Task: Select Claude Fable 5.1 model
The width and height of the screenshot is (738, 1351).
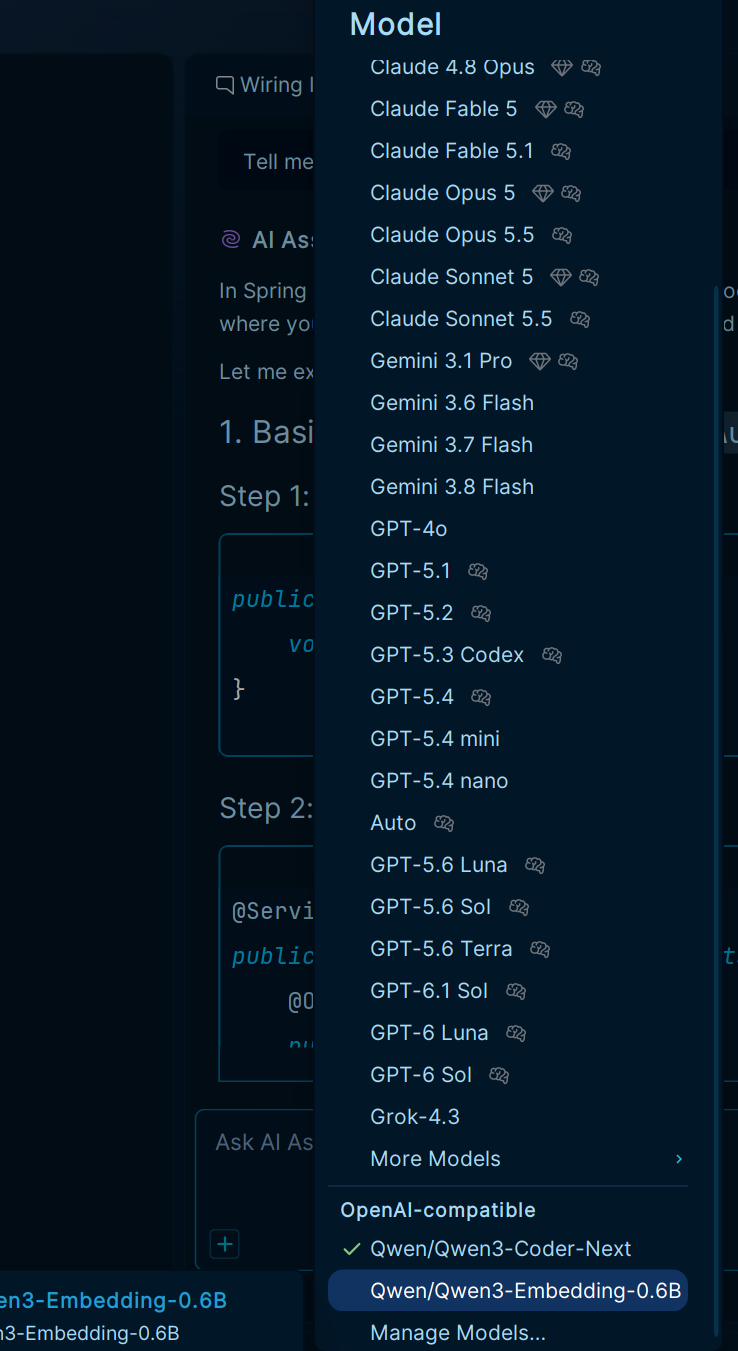Action: coord(508,151)
